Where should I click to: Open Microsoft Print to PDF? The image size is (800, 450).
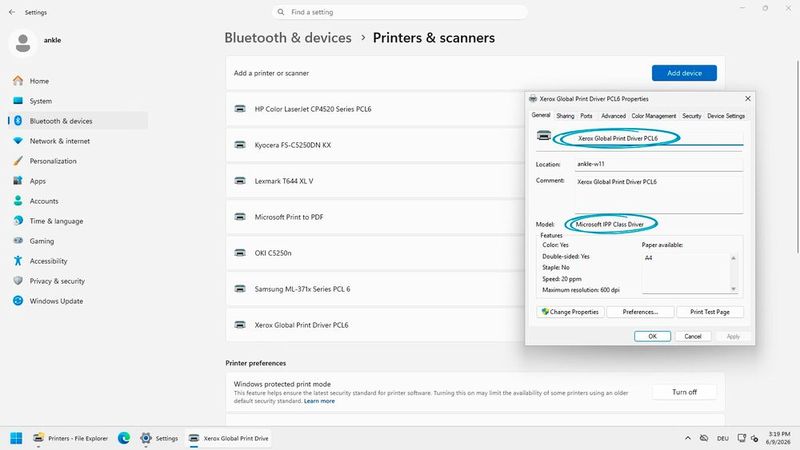375,217
